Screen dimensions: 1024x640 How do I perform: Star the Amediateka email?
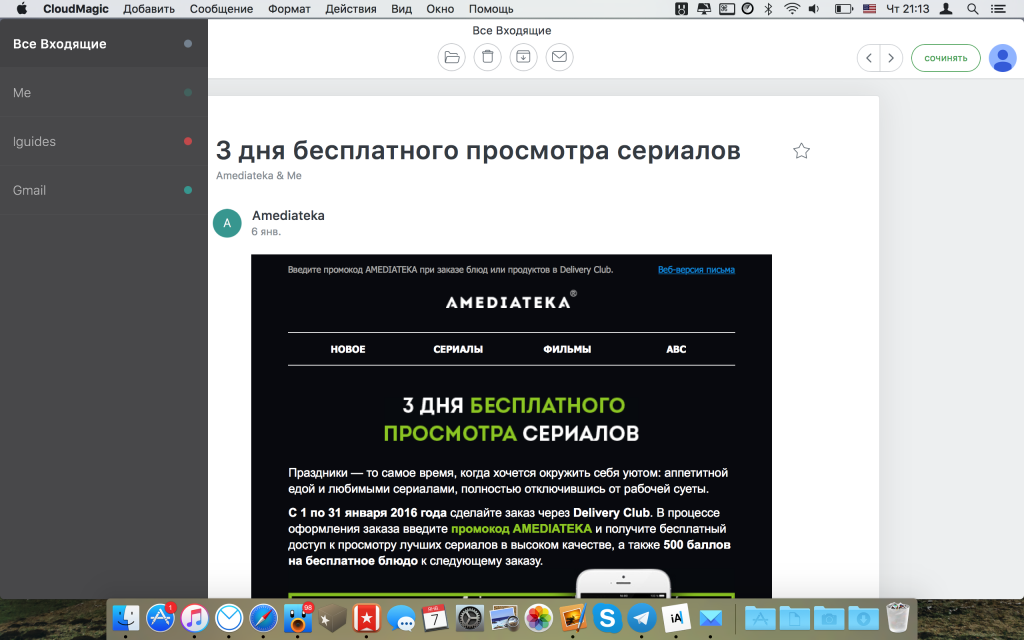point(801,151)
